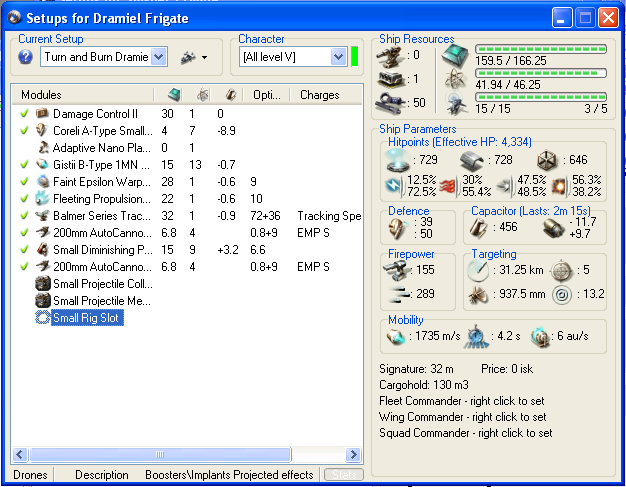
Task: Click the targeting range icon showing 31.25 km
Action: pos(478,270)
